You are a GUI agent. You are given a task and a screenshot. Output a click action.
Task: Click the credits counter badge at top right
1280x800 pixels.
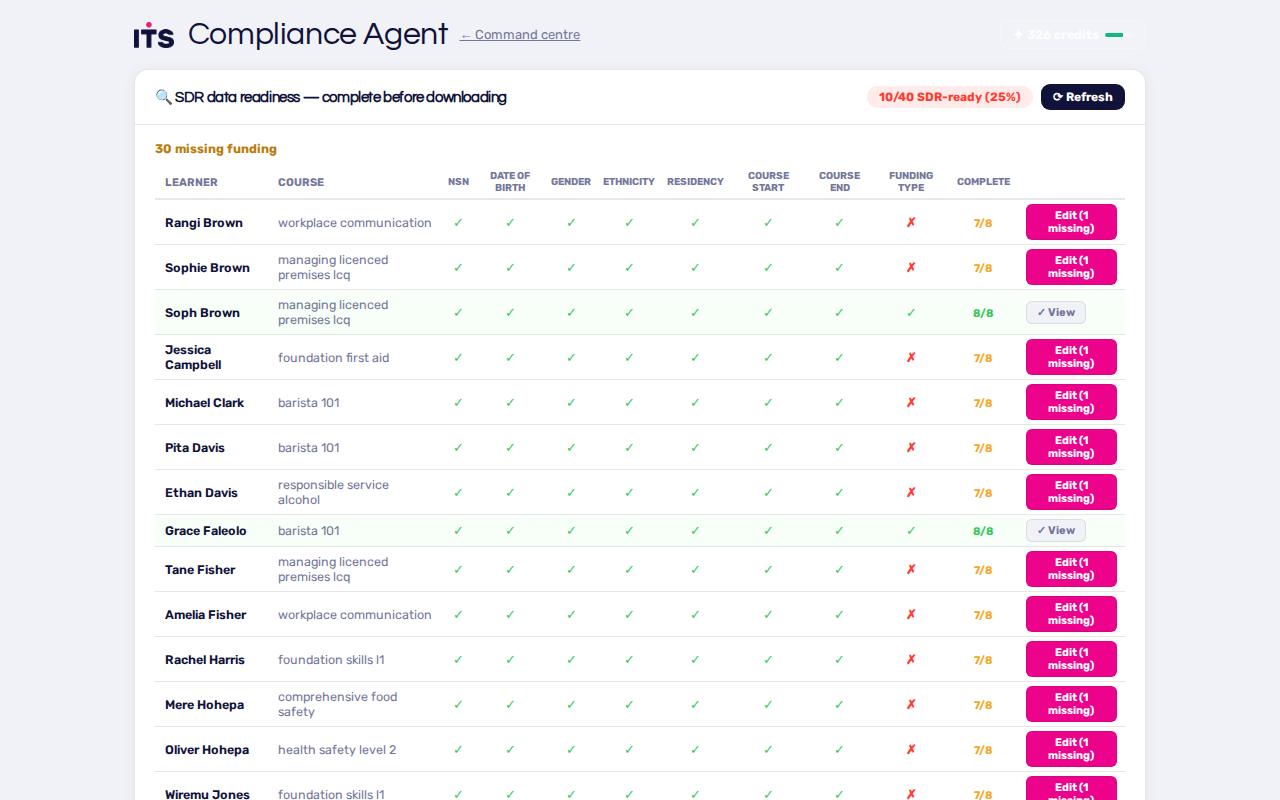(1073, 35)
